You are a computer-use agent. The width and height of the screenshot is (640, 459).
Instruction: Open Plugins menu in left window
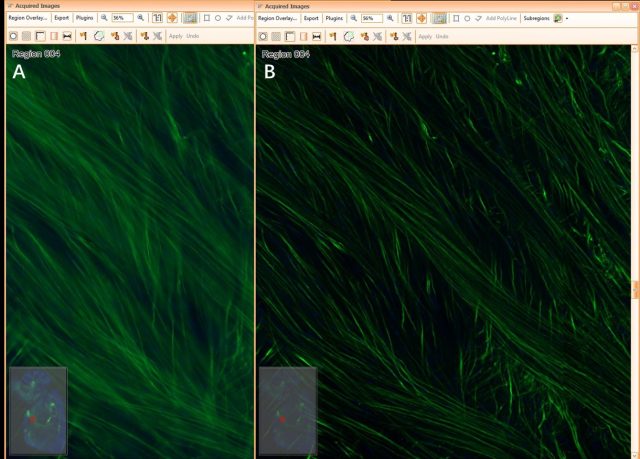point(84,18)
